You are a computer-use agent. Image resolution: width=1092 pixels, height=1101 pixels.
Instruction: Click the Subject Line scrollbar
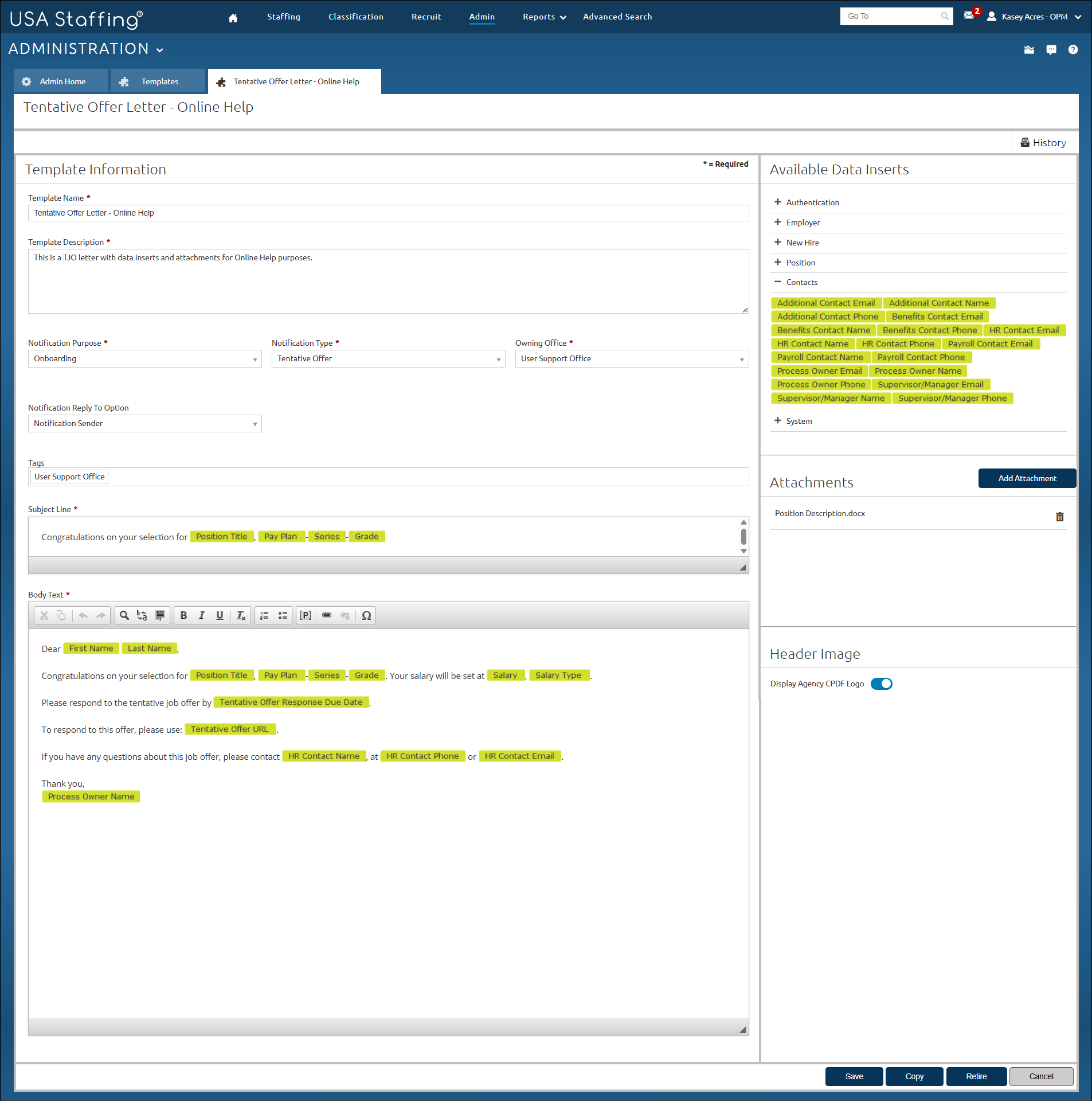click(743, 537)
